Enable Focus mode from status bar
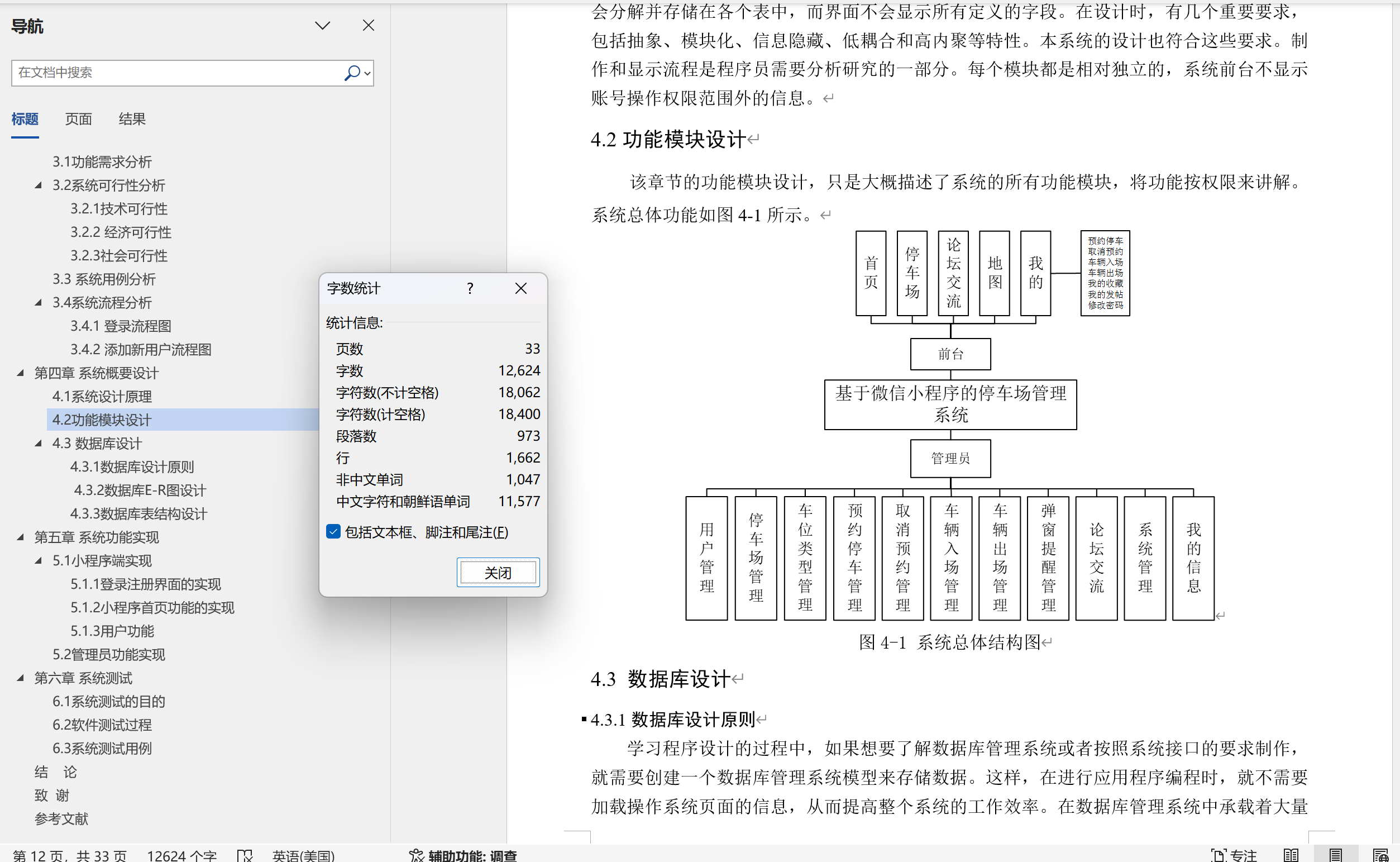 (1234, 855)
